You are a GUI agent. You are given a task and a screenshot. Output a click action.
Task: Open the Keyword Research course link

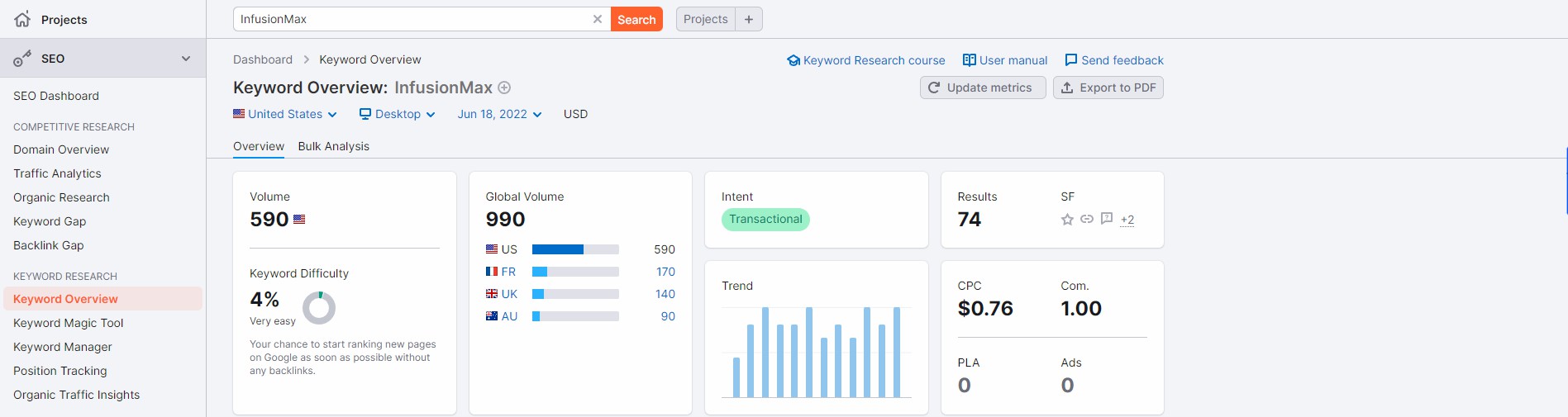865,60
